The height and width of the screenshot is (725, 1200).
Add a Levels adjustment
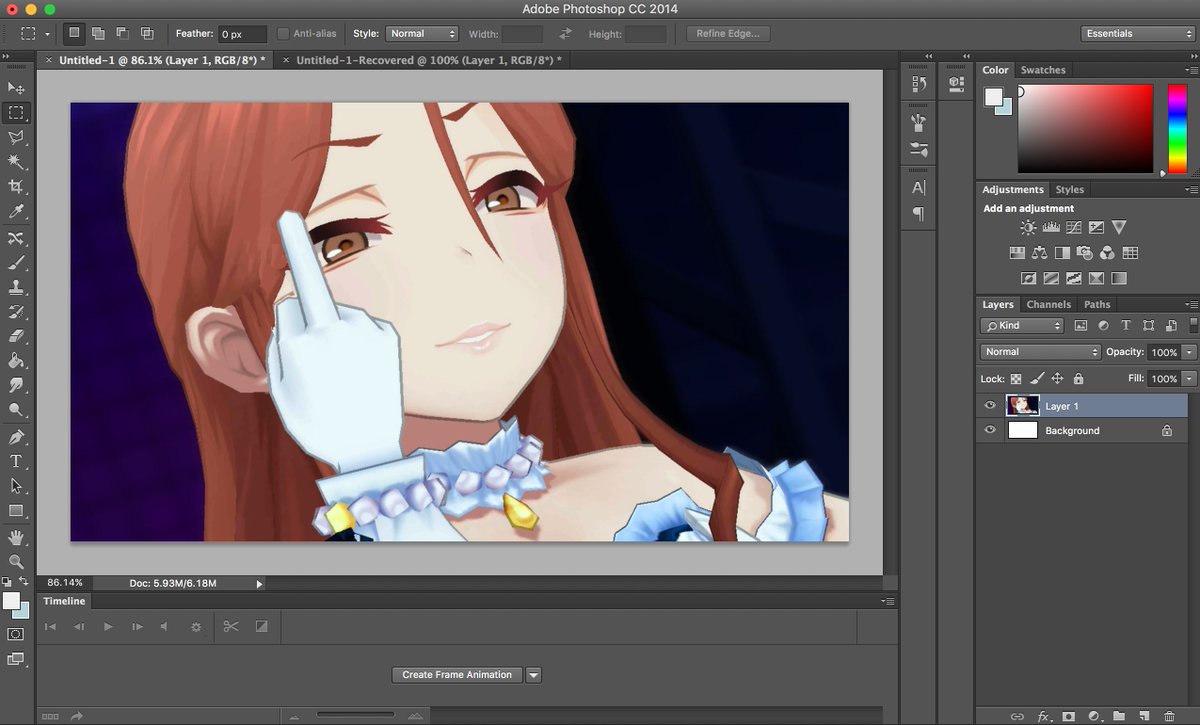tap(1051, 228)
